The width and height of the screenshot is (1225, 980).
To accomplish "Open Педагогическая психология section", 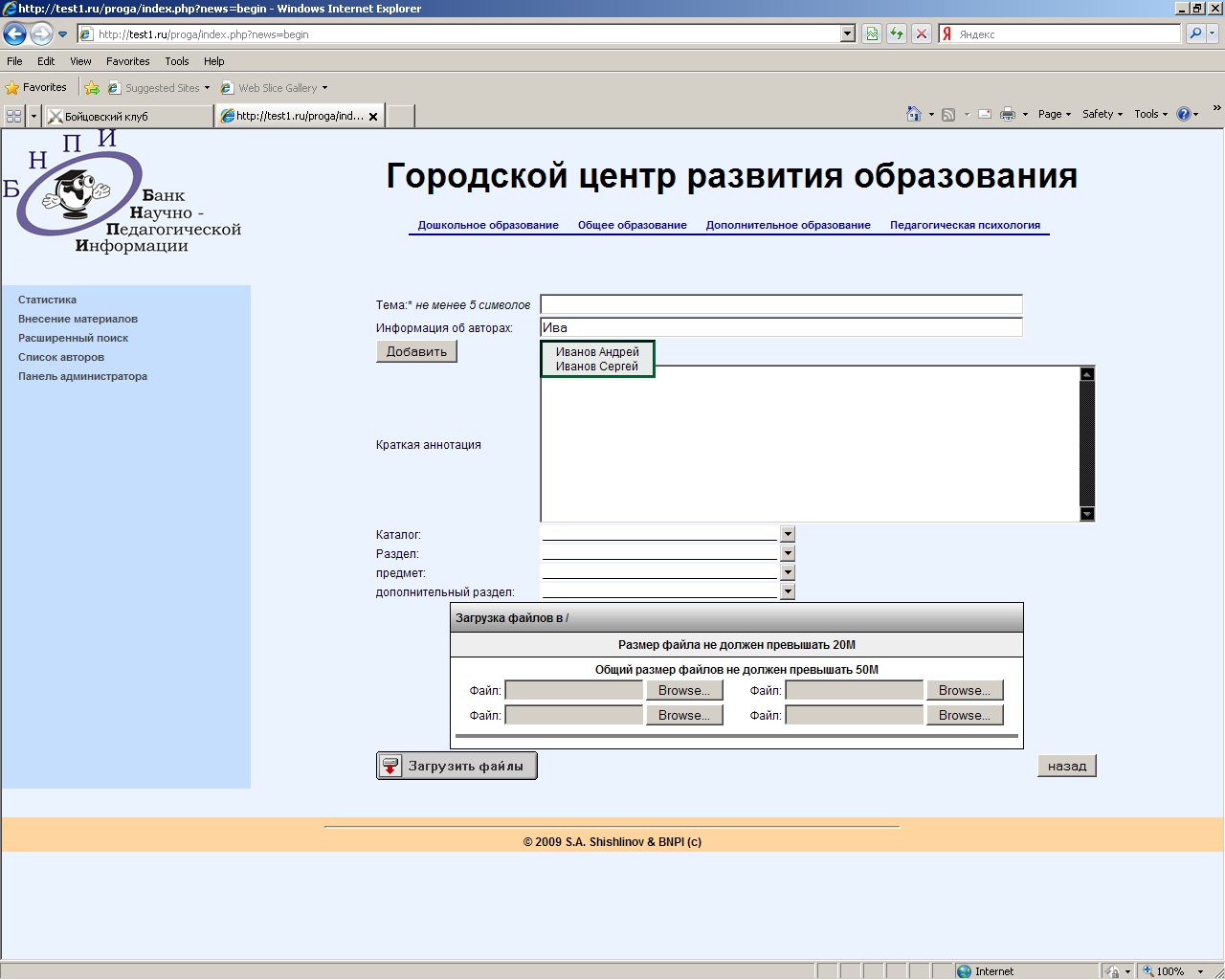I will tap(965, 226).
